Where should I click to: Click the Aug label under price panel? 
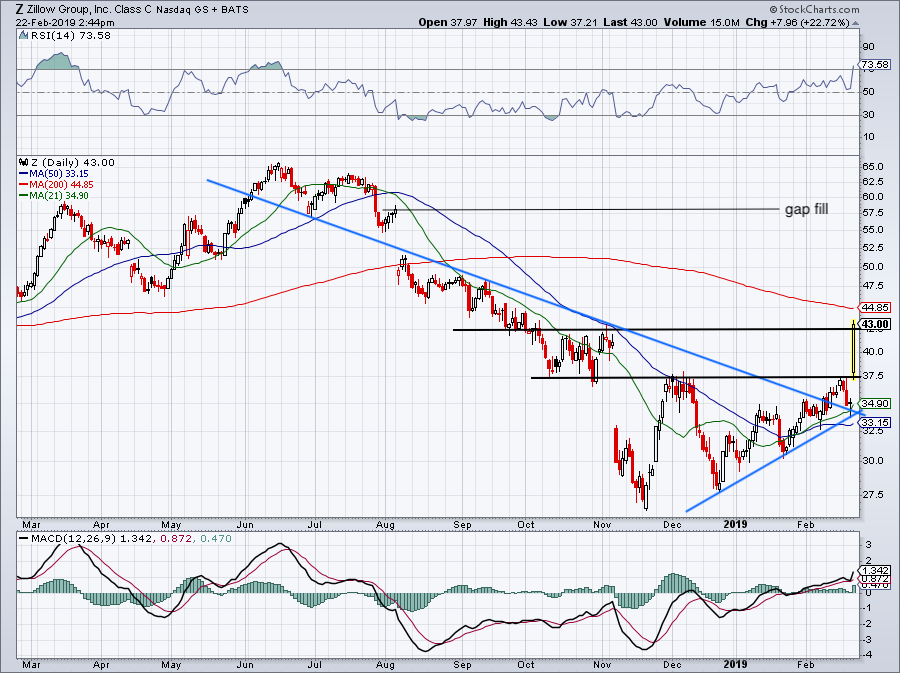(x=385, y=525)
